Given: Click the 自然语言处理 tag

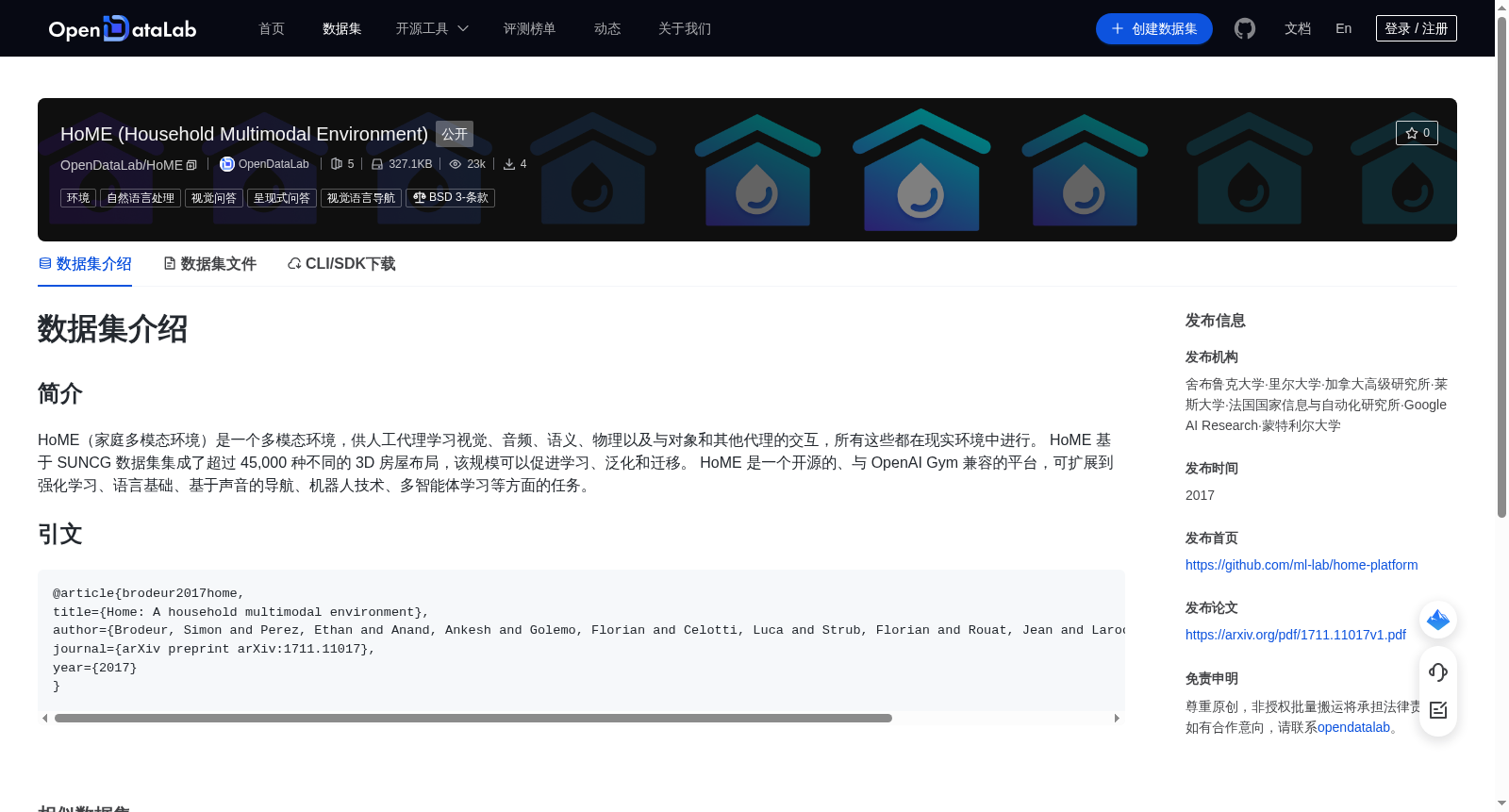Looking at the screenshot, I should tap(141, 198).
